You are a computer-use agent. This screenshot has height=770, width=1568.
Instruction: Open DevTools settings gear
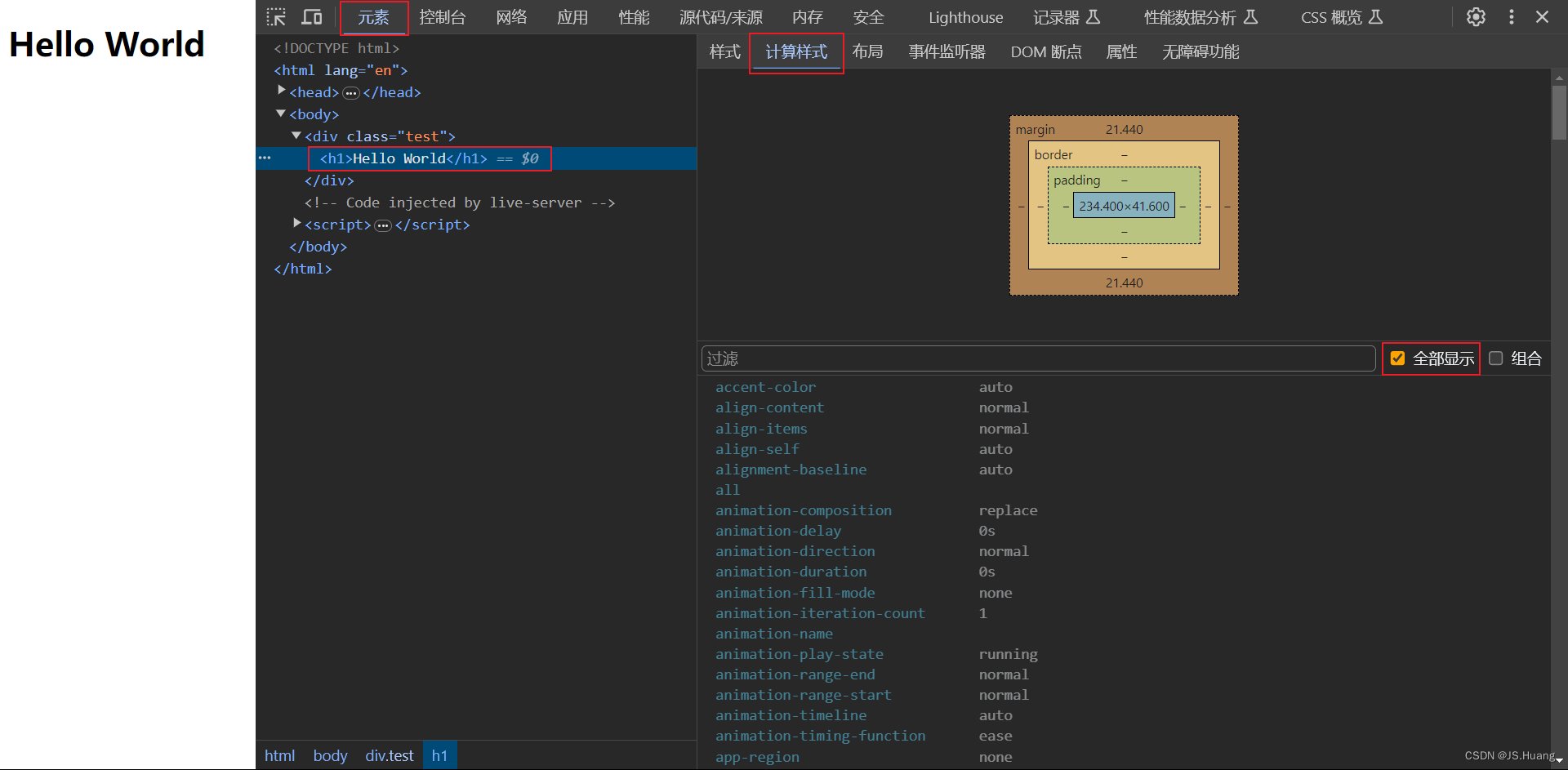click(x=1476, y=17)
